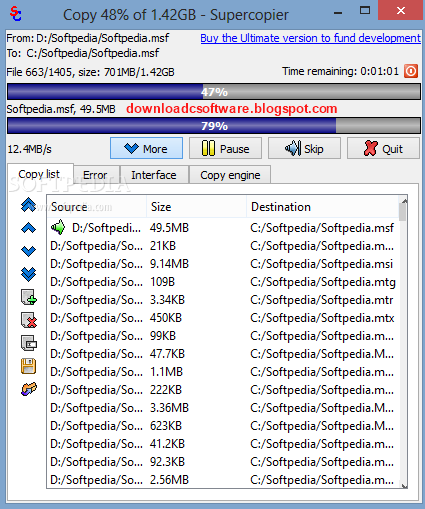Import a transfer list with folder icon
The width and height of the screenshot is (425, 509).
click(29, 389)
